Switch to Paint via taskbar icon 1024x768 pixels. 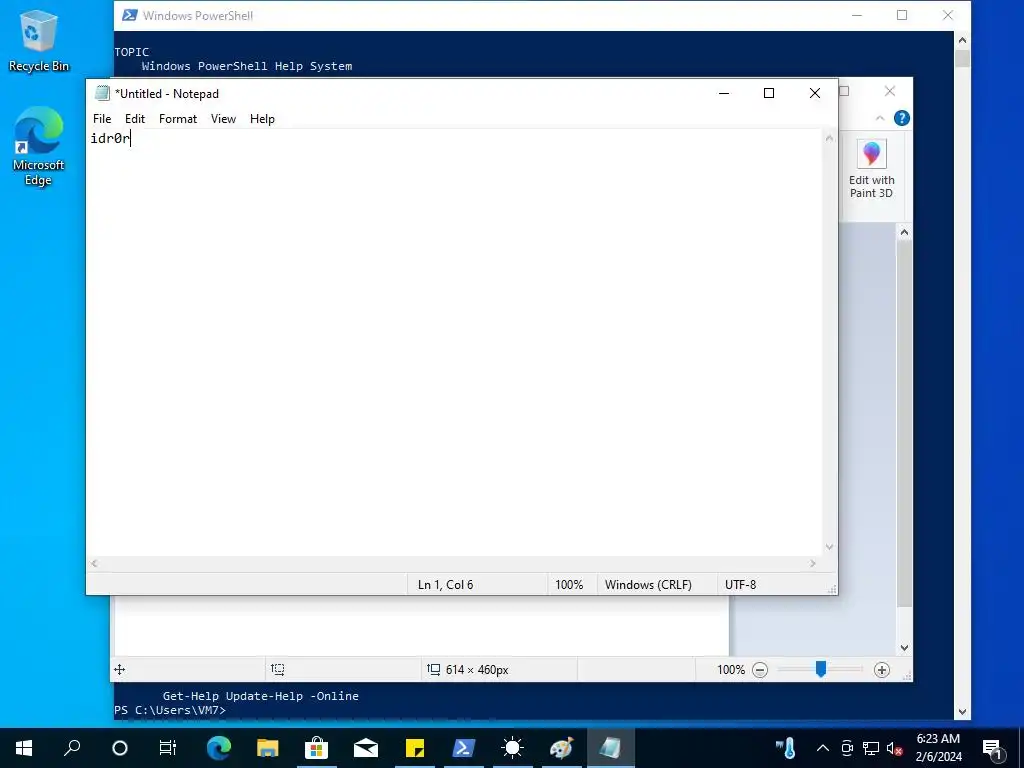pyautogui.click(x=562, y=748)
